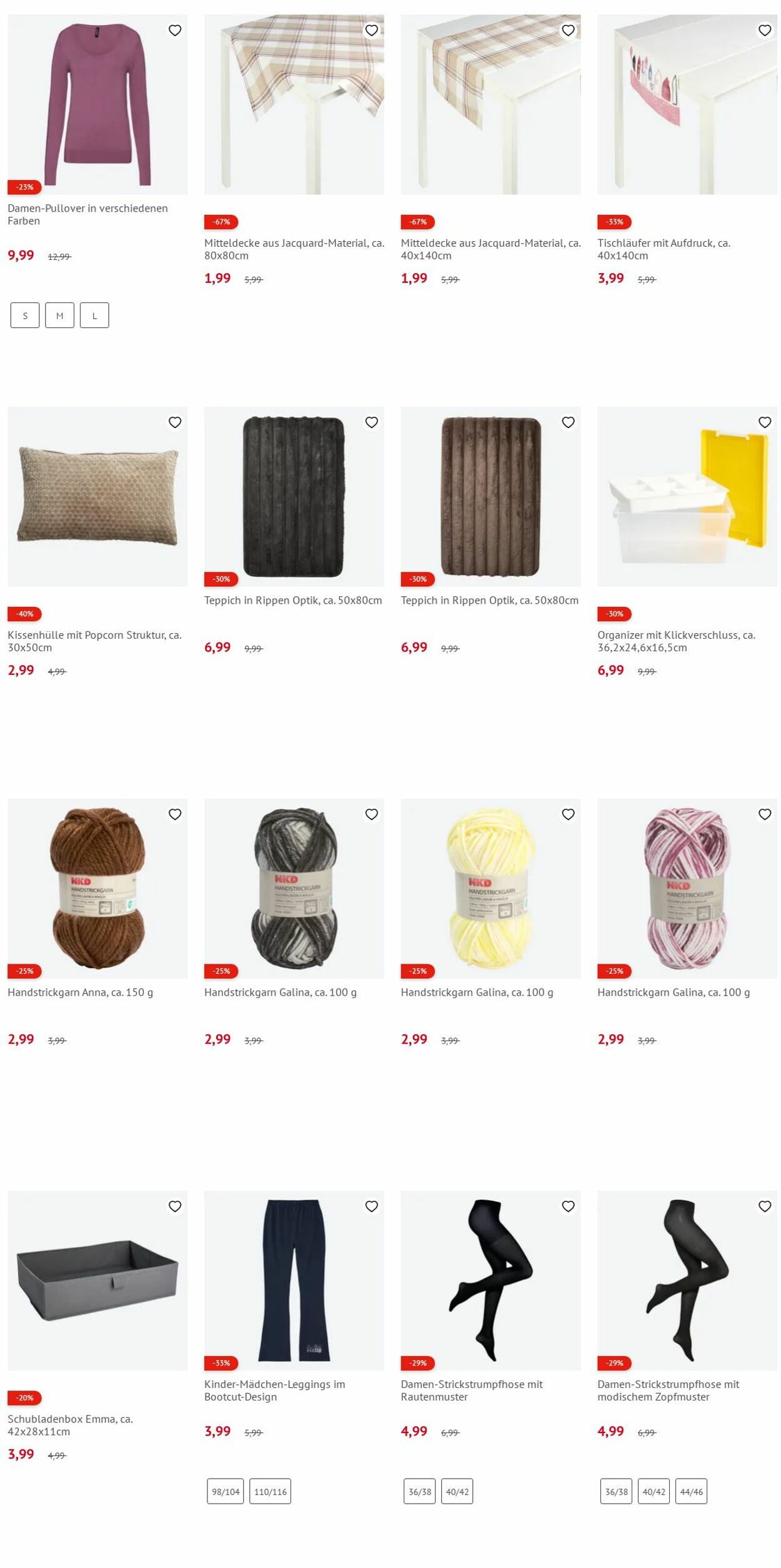Open Damen-Strickstrumpfhose mit Rautenmuster title link
This screenshot has width=781, height=1568.
[472, 1391]
